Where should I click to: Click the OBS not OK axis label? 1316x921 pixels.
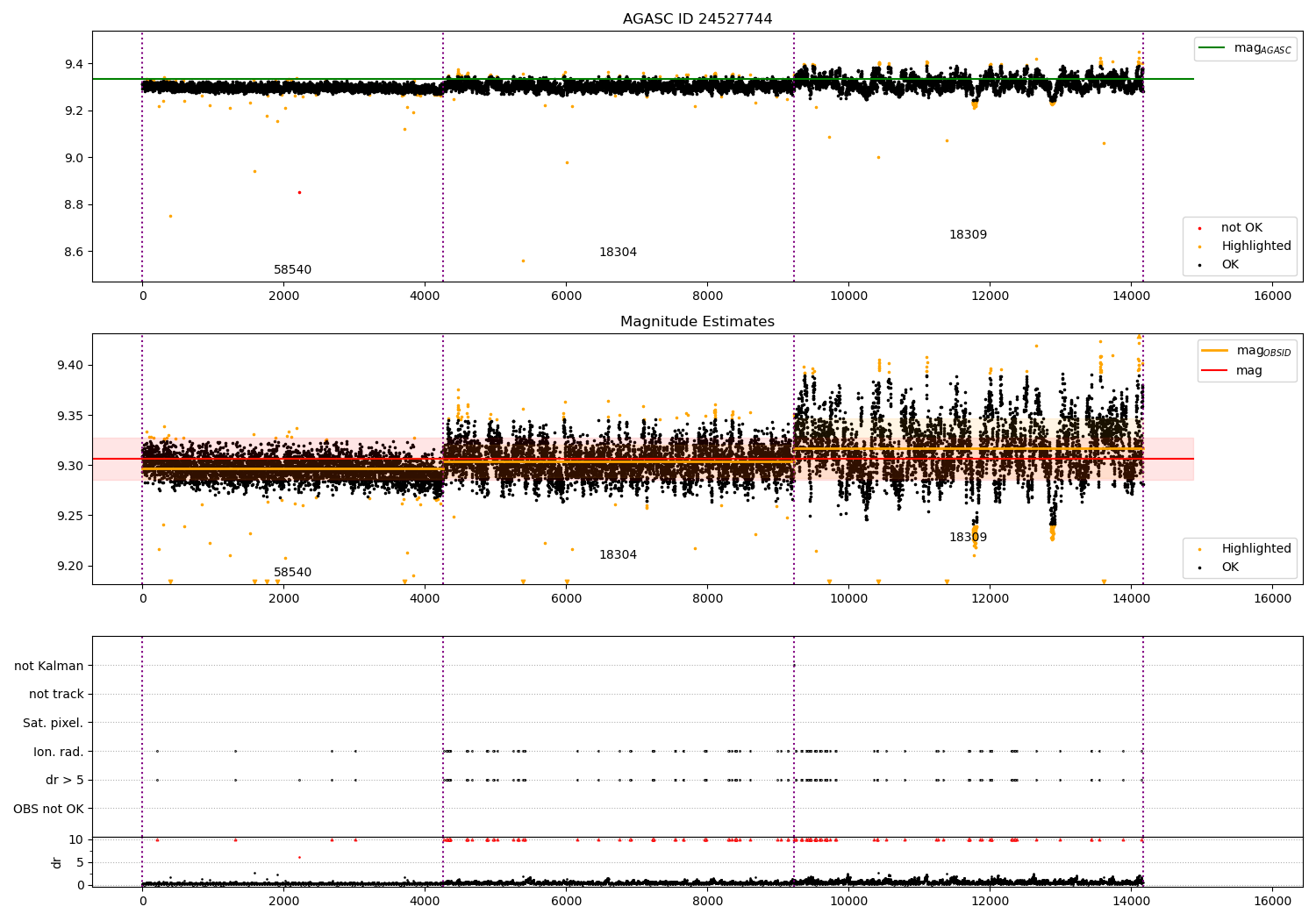point(48,809)
